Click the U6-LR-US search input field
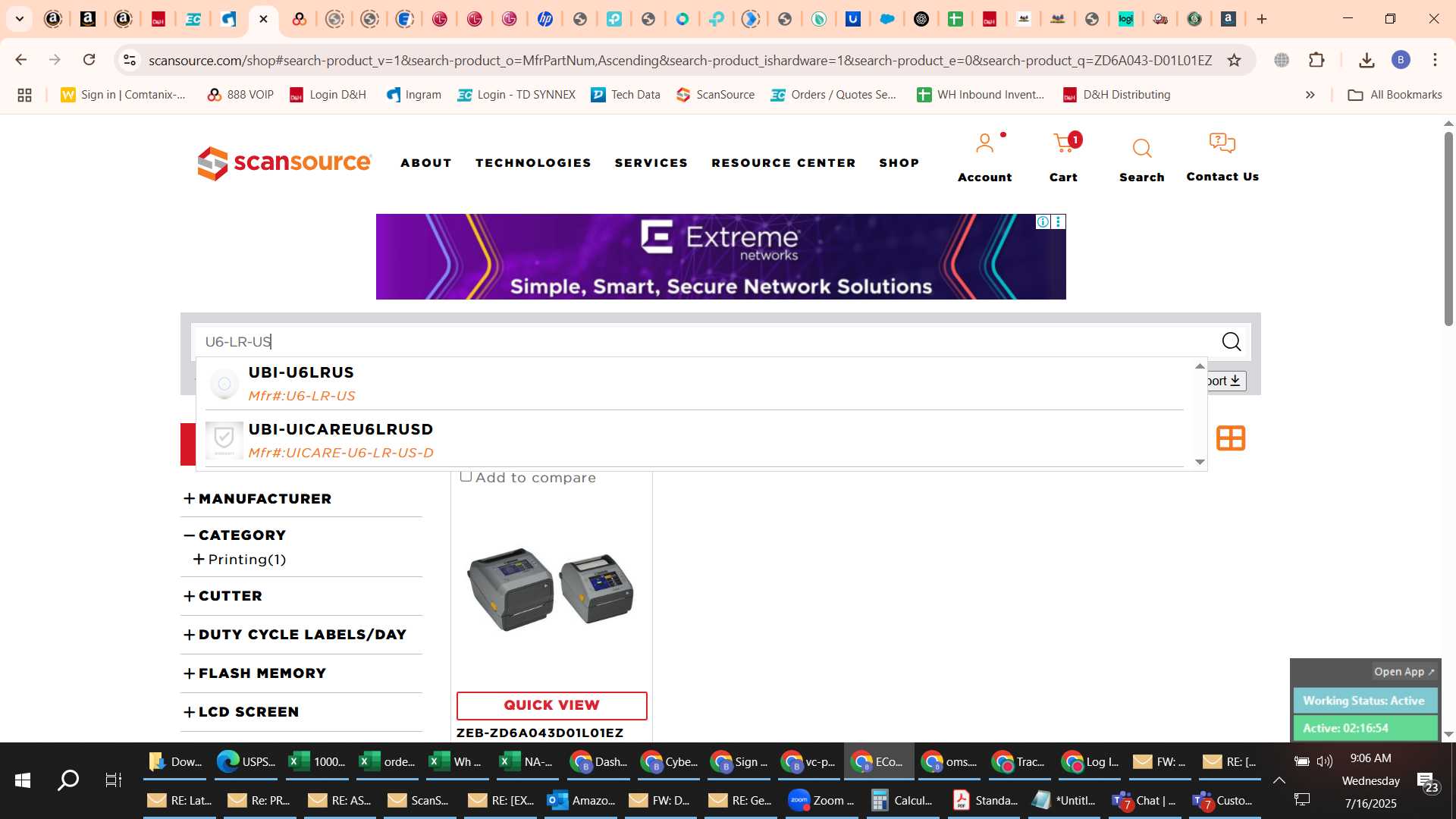 (x=705, y=342)
